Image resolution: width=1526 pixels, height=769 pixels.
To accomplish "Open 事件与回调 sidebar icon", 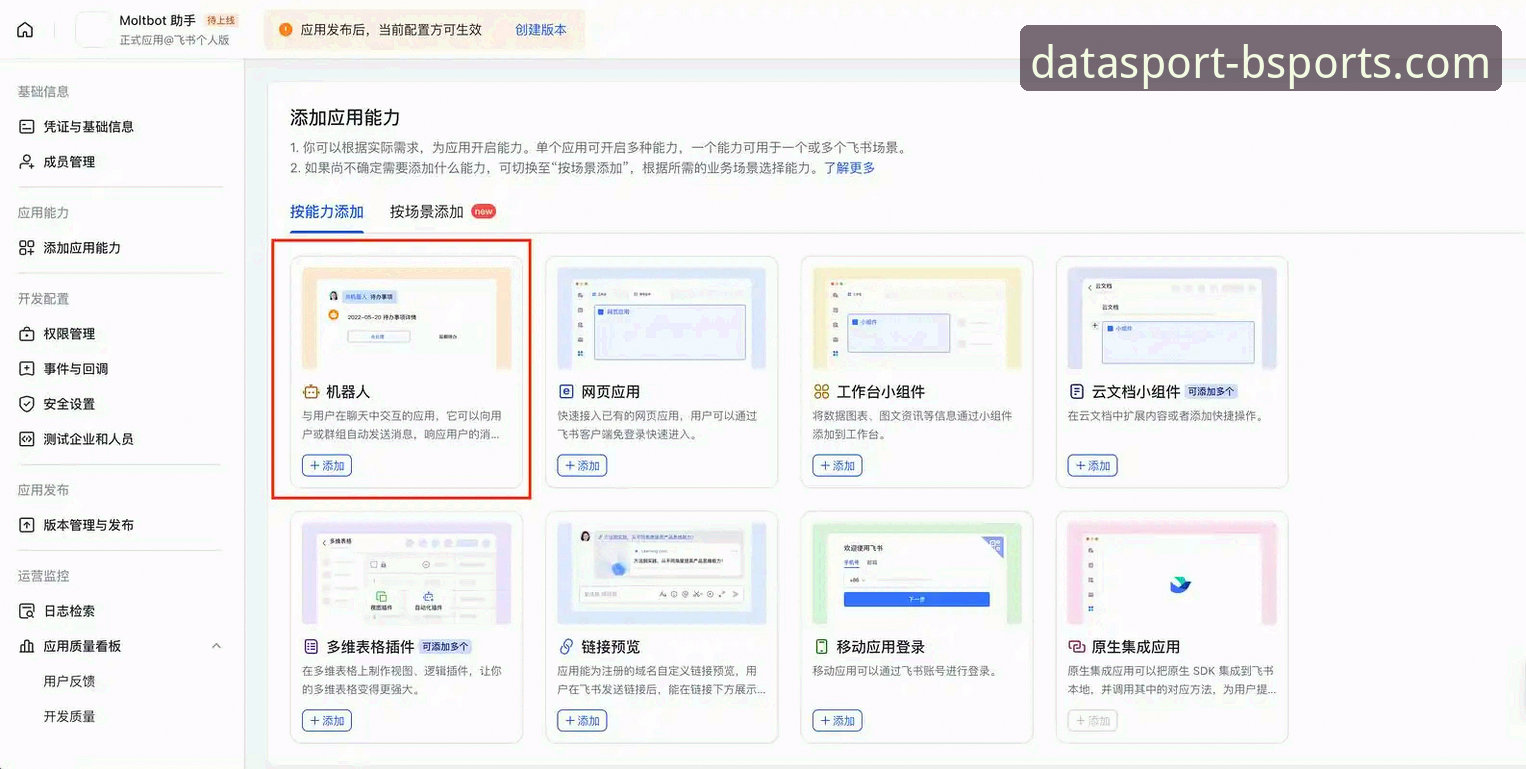I will coord(27,369).
